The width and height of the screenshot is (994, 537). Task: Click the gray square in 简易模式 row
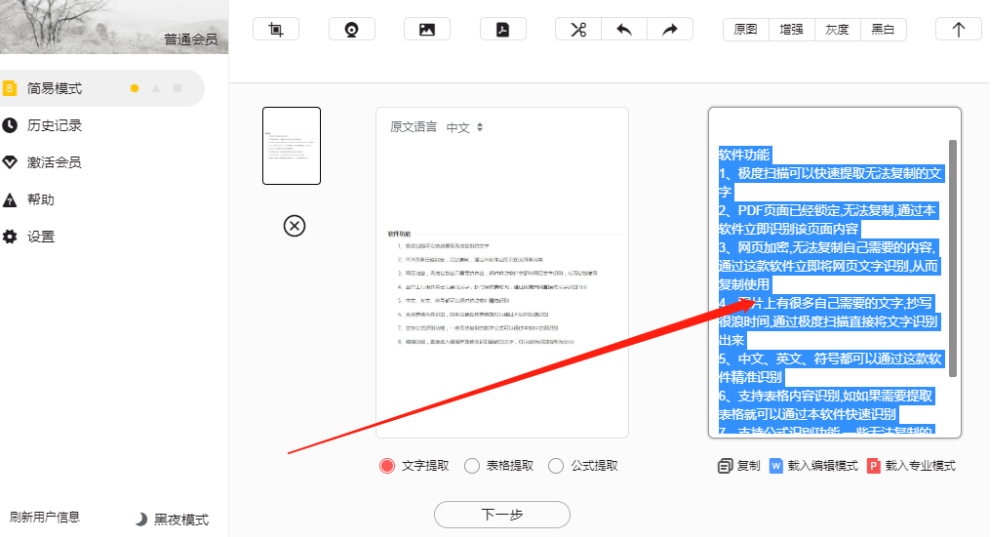click(x=178, y=88)
